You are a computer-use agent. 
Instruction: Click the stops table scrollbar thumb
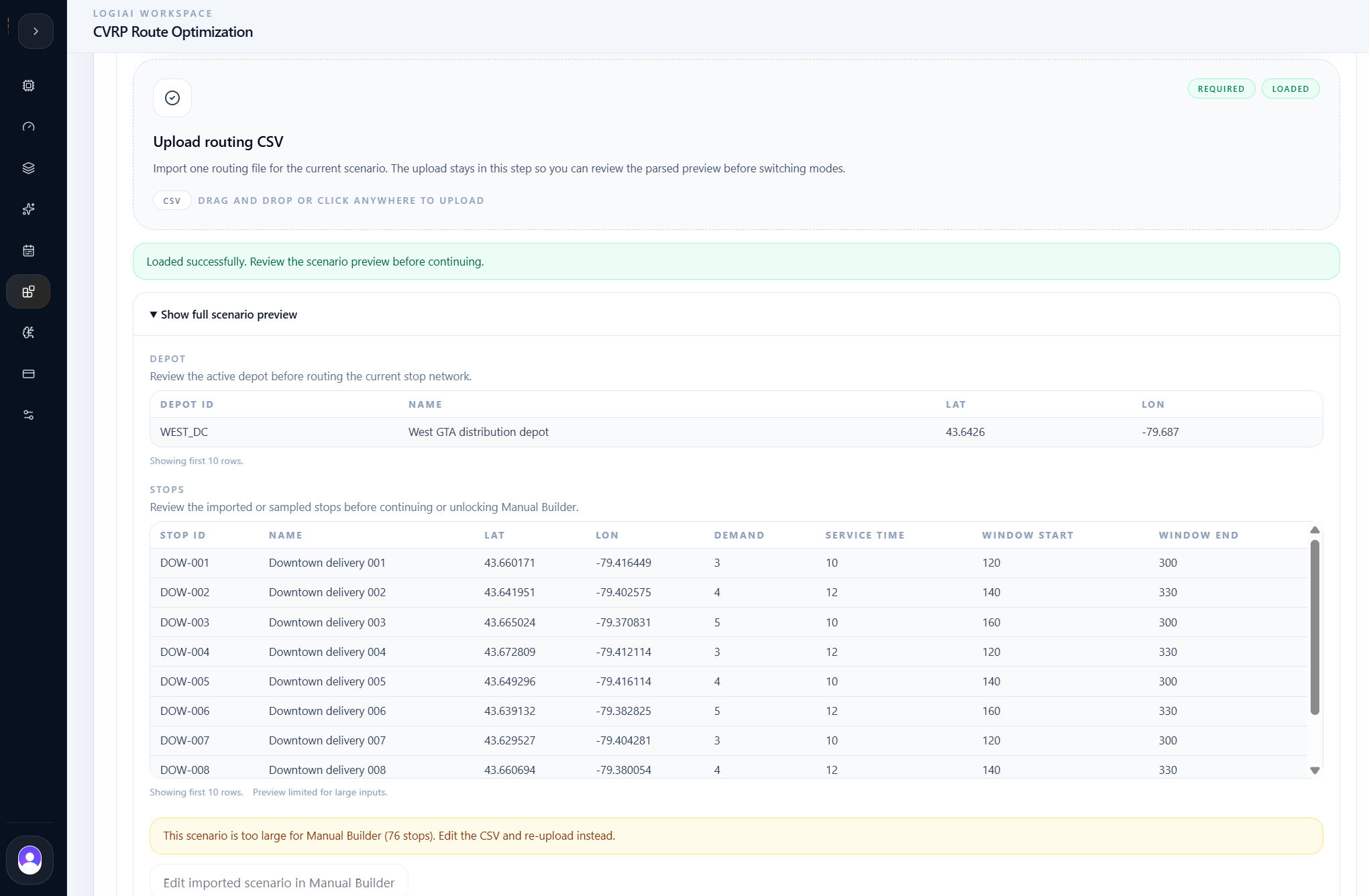1315,627
